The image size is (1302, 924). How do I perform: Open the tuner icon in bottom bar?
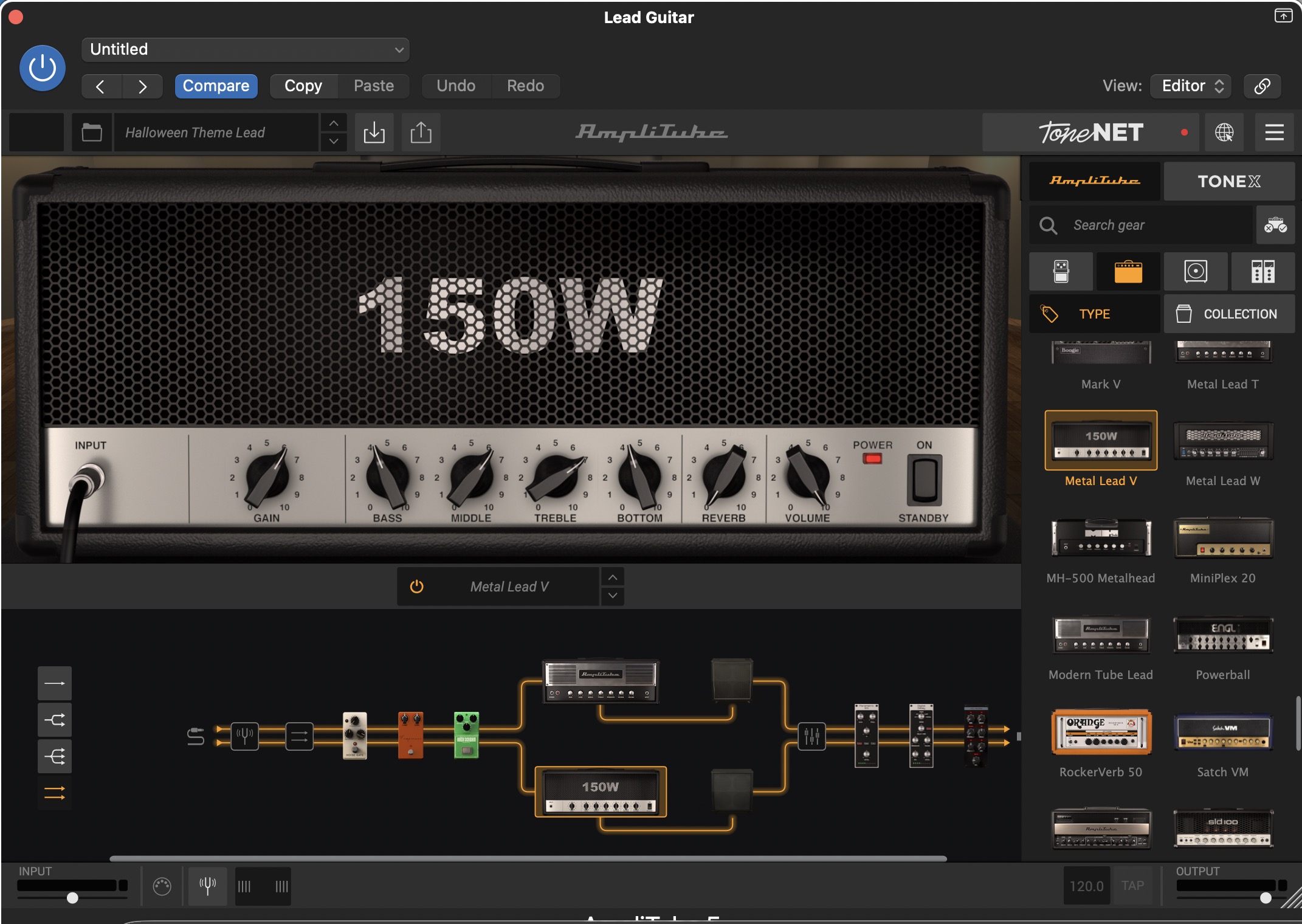pos(207,886)
